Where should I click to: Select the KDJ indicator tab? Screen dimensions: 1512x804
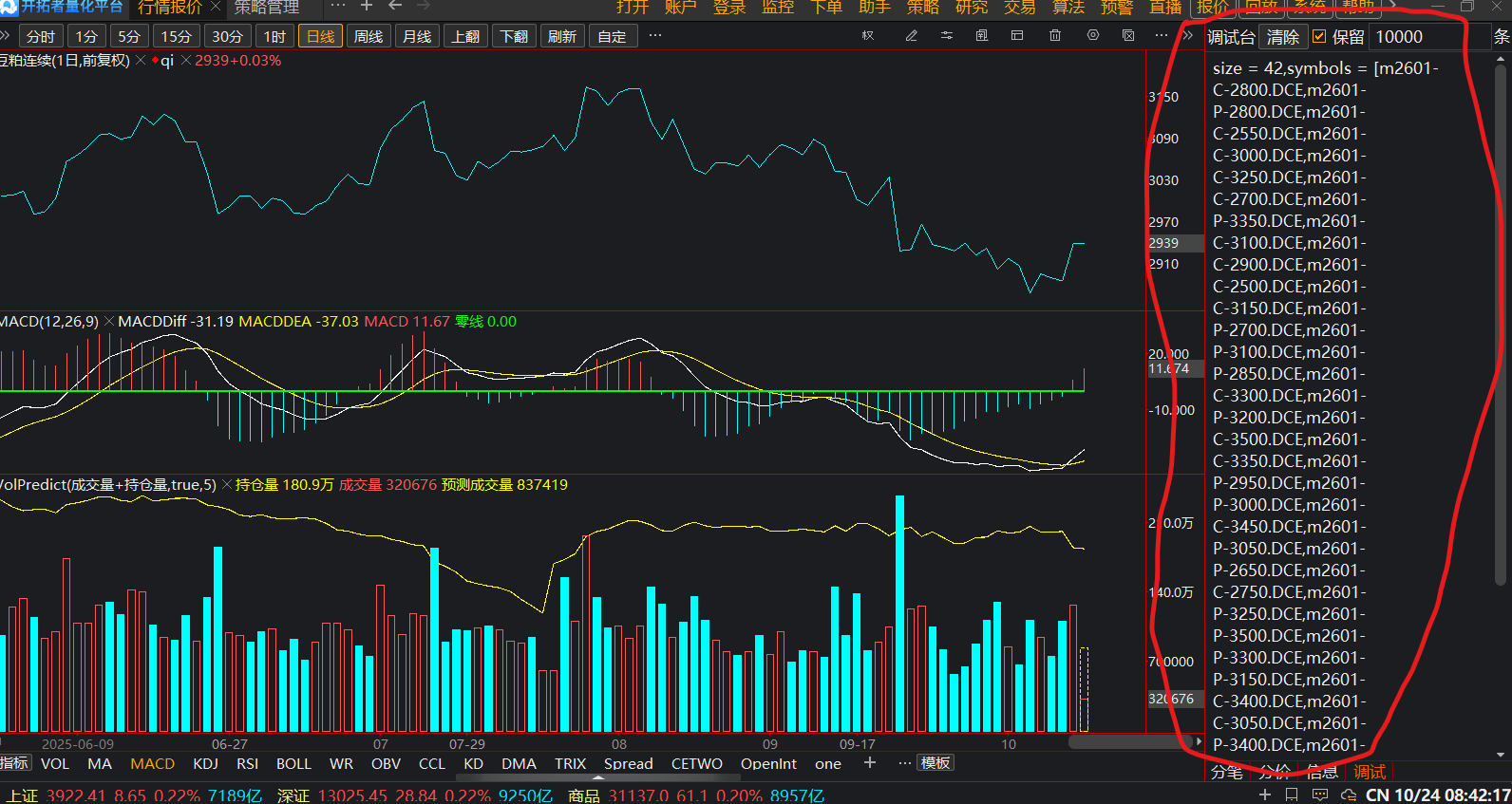205,764
